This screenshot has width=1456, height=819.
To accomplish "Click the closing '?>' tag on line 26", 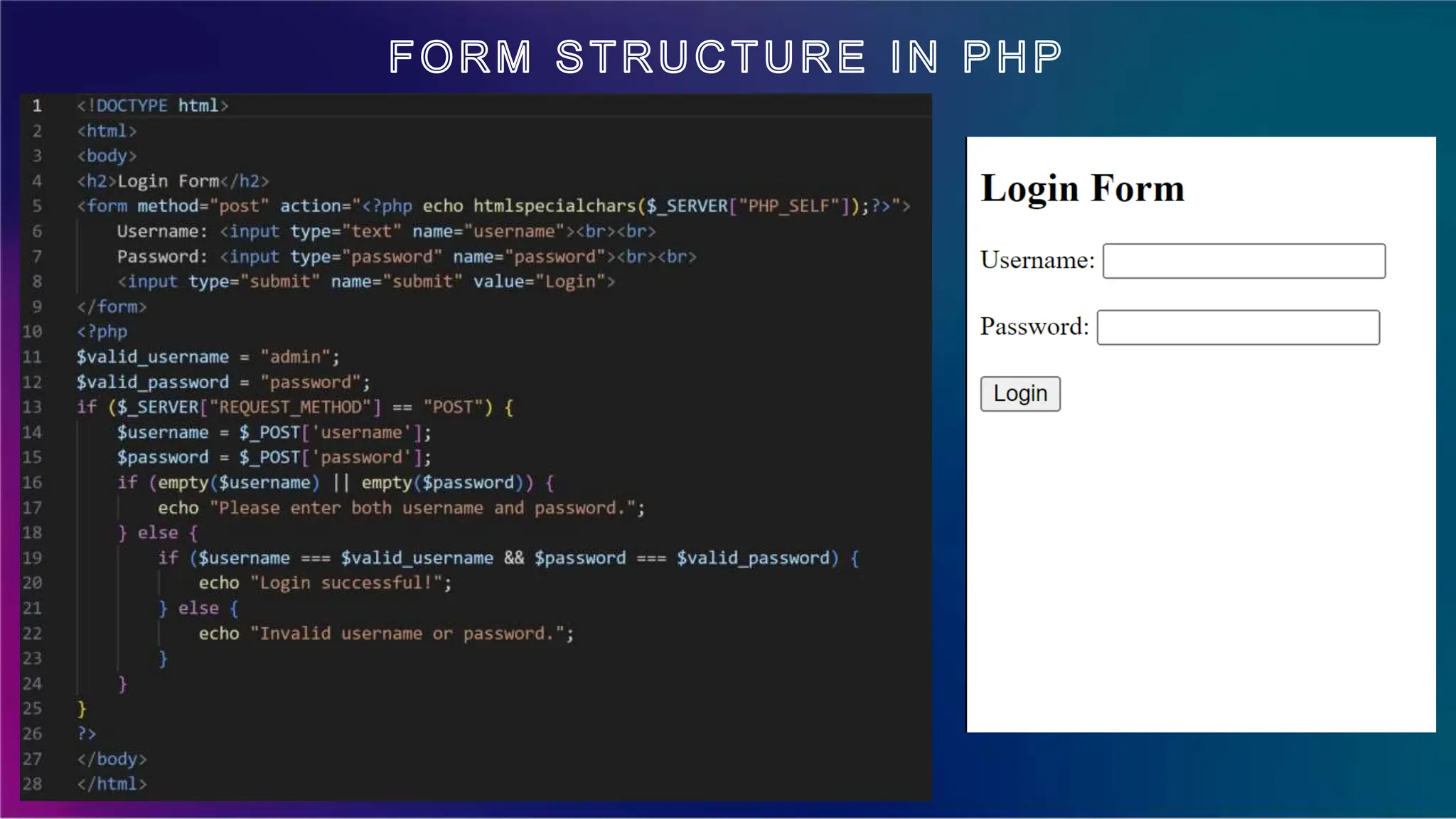I will click(x=86, y=734).
